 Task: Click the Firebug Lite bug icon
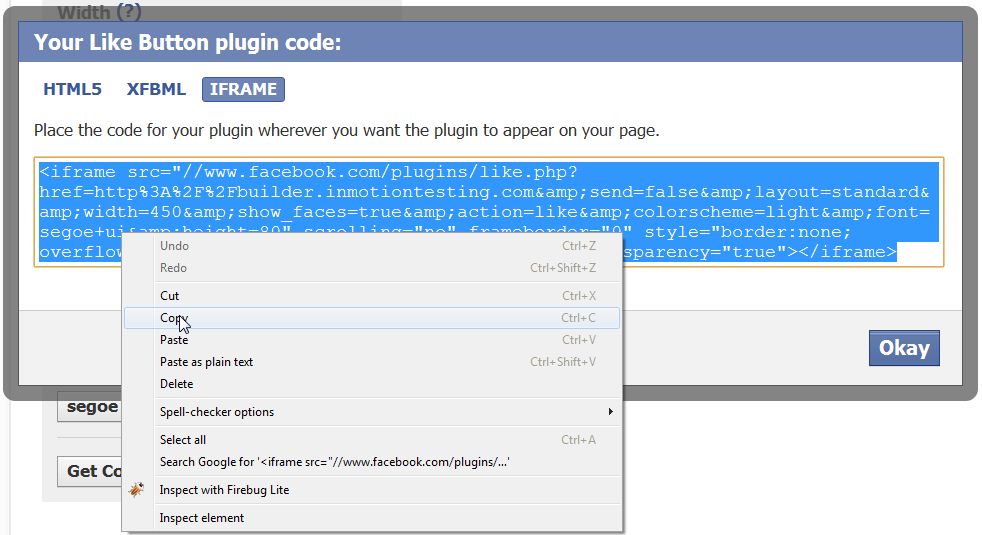(x=137, y=489)
